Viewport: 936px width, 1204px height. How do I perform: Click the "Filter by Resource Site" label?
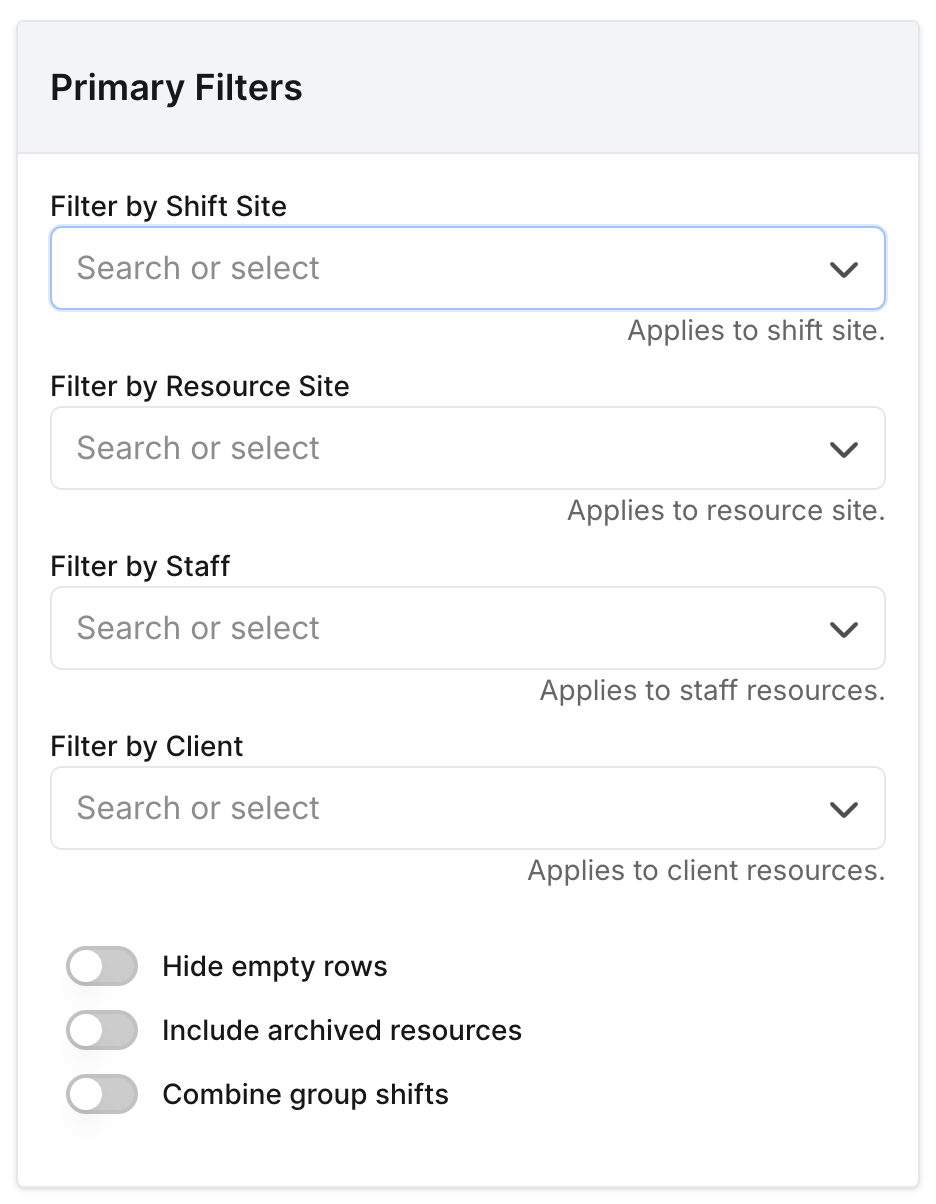pos(200,387)
